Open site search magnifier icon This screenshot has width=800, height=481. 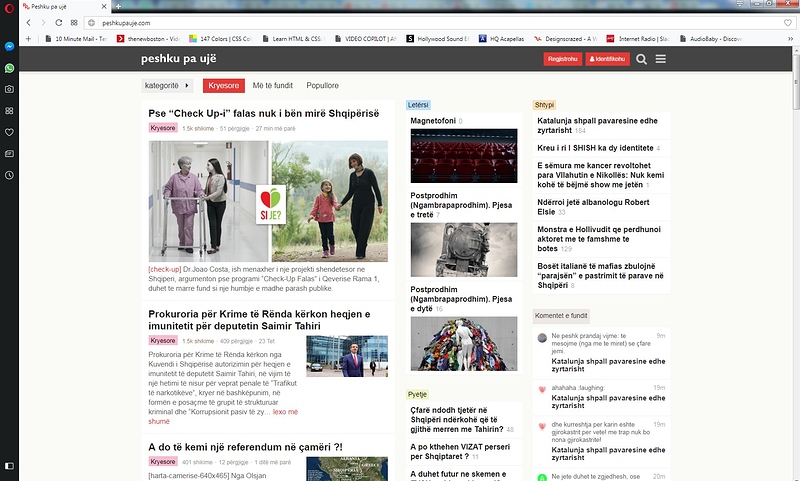tap(641, 59)
